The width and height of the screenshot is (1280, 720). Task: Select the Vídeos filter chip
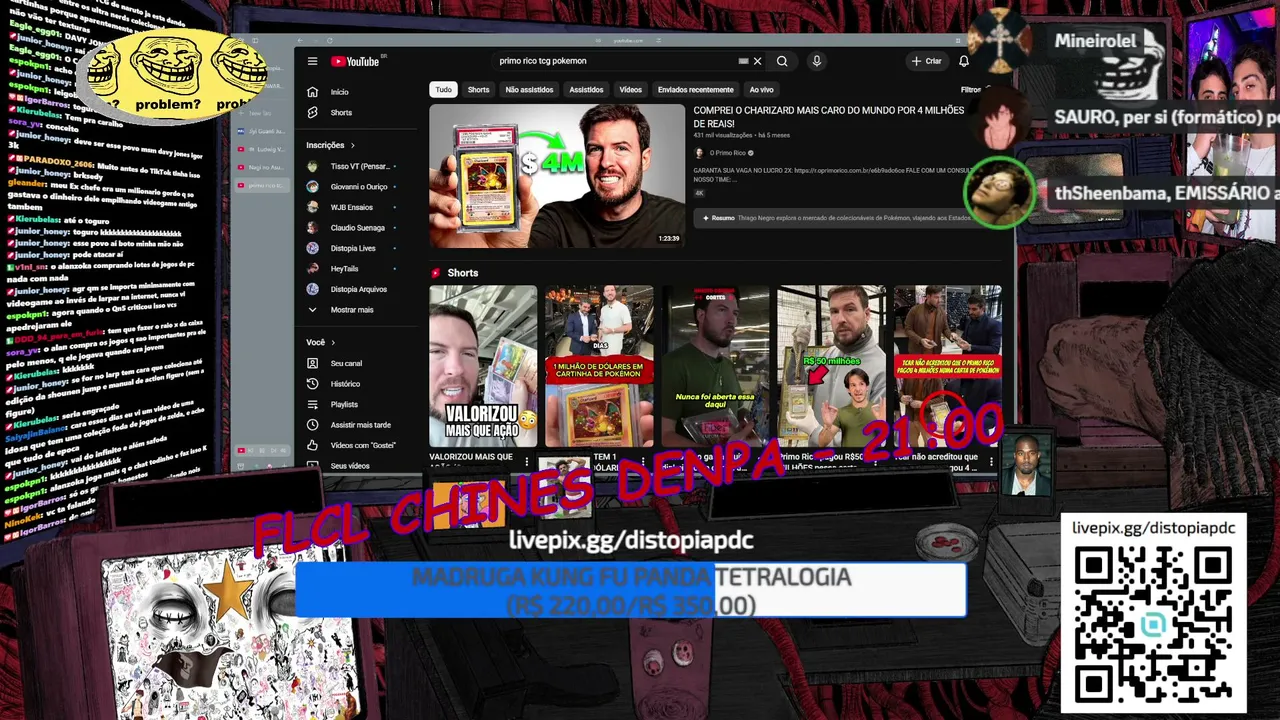630,90
